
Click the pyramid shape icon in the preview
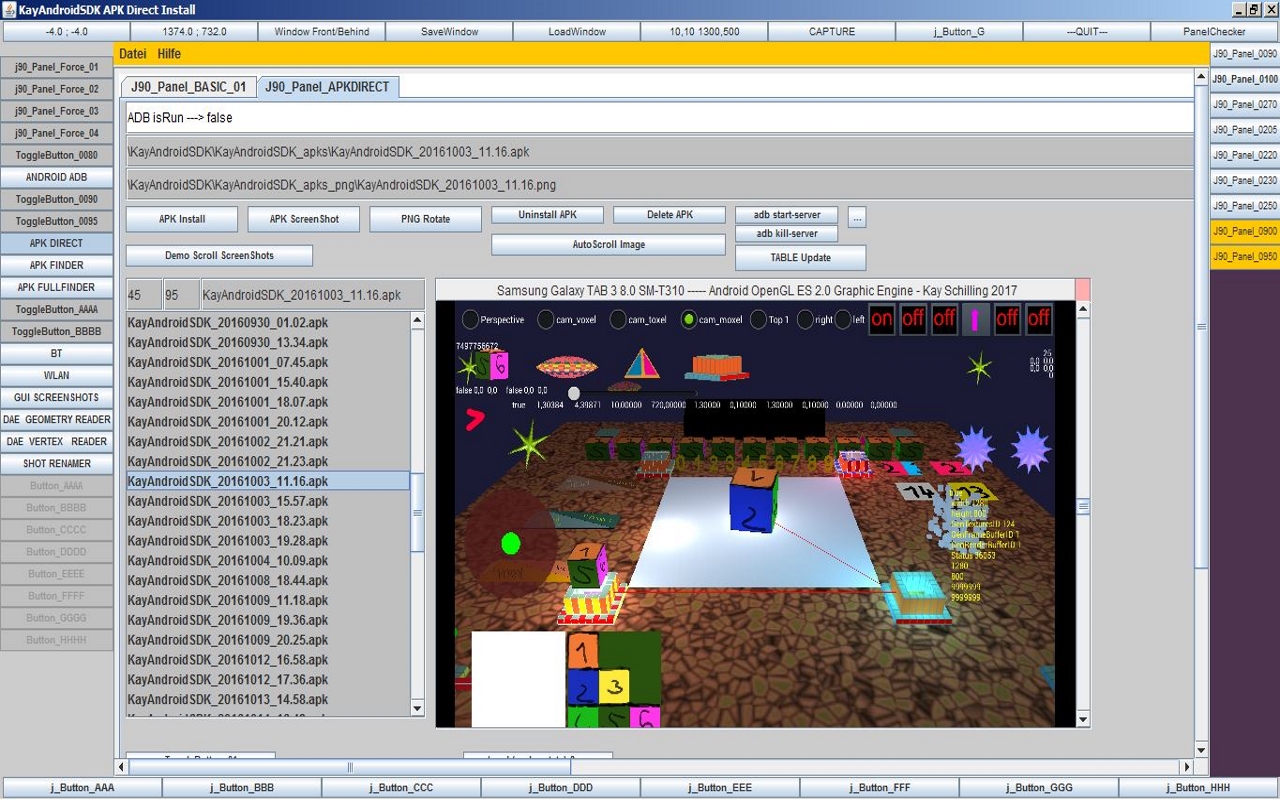tap(641, 364)
